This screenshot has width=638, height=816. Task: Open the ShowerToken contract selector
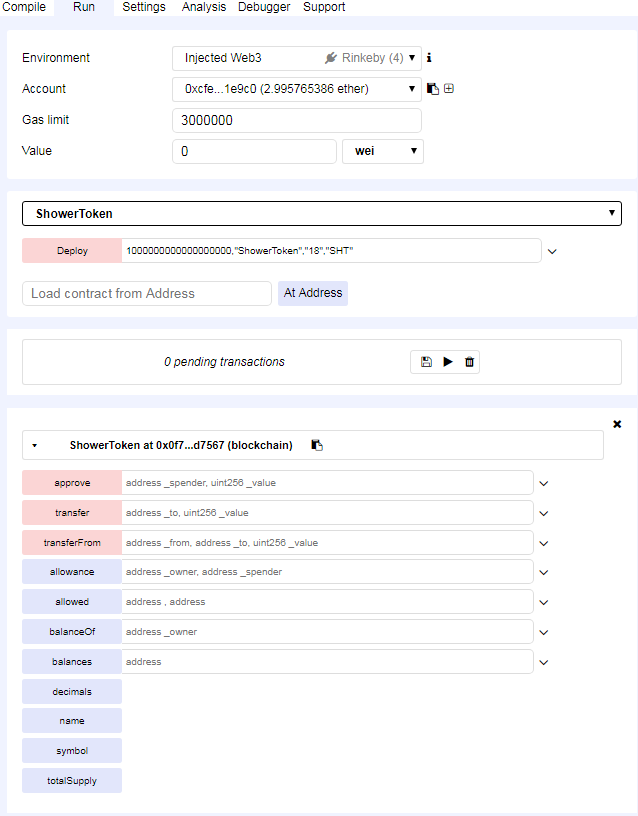pos(322,213)
